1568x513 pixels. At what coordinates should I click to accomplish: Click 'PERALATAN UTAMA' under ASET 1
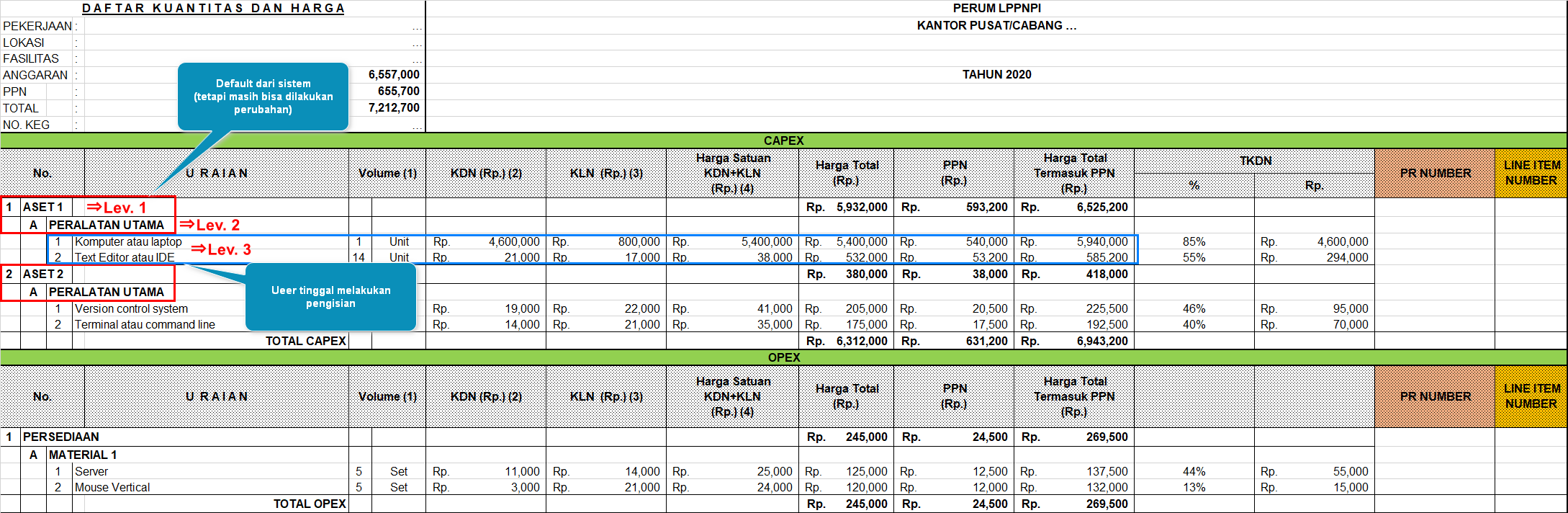tap(107, 225)
